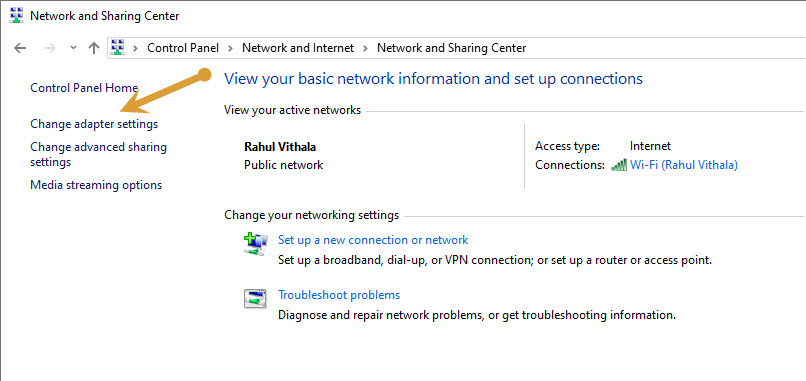Click the Rahul Vithala network name
The image size is (806, 381).
coord(280,147)
